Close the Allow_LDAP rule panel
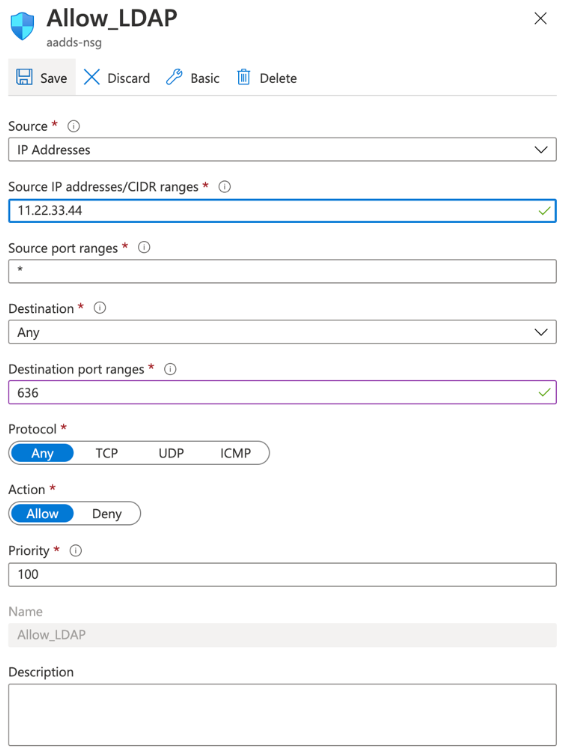This screenshot has width=564, height=754. (x=540, y=19)
